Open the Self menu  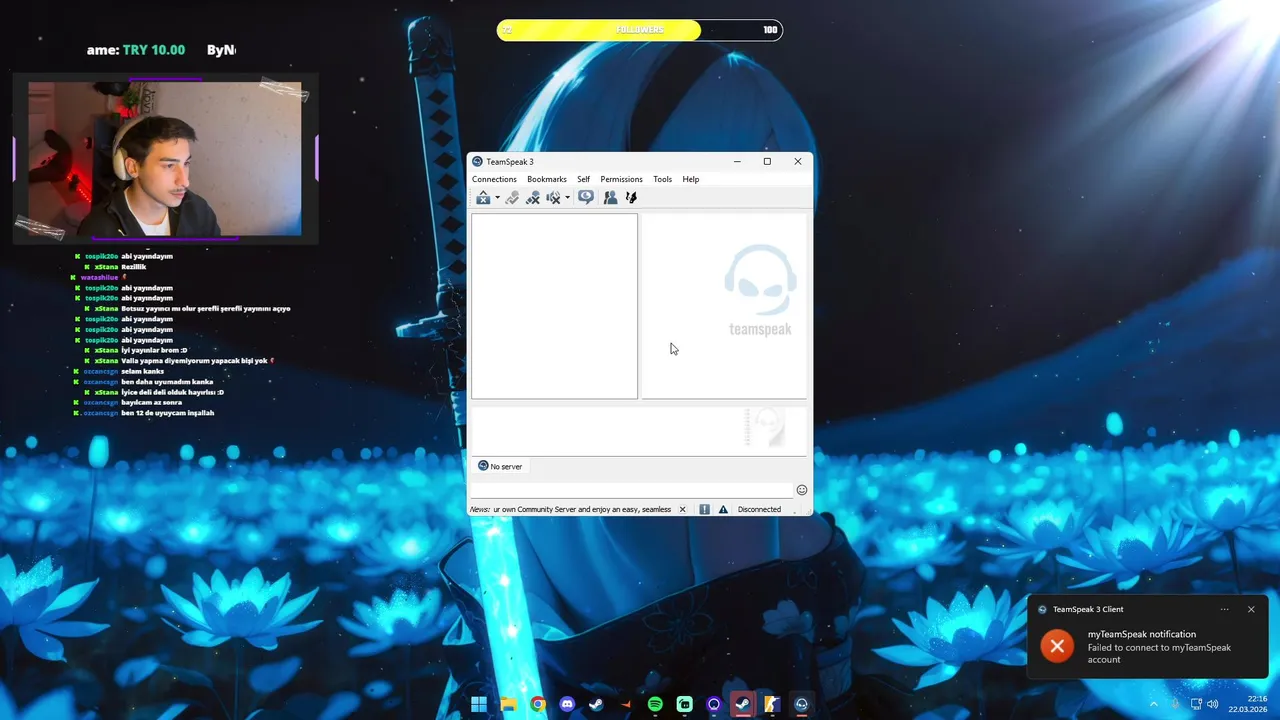click(583, 179)
